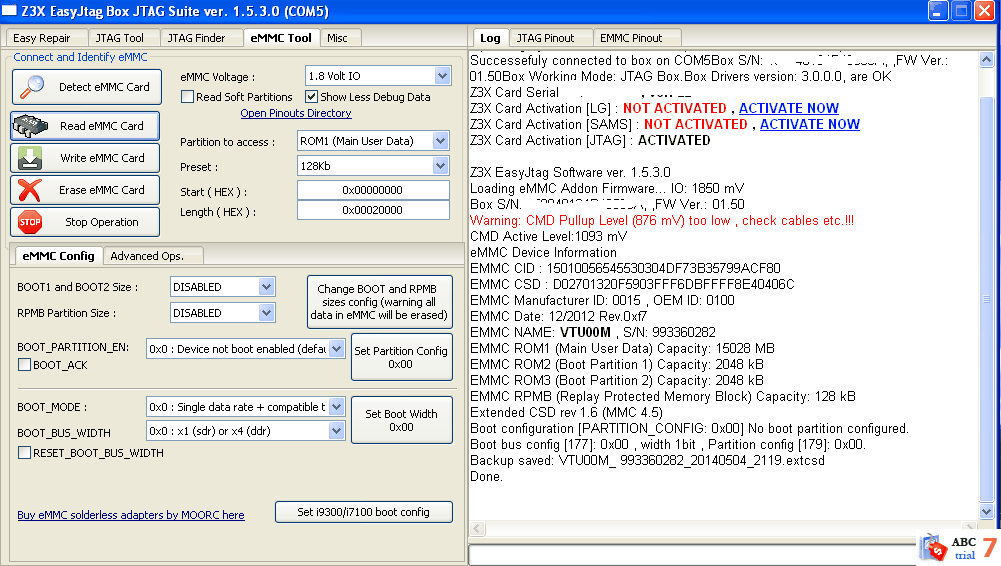Click the application icon in title bar
Viewport: 1001px width, 566px height.
[x=10, y=11]
